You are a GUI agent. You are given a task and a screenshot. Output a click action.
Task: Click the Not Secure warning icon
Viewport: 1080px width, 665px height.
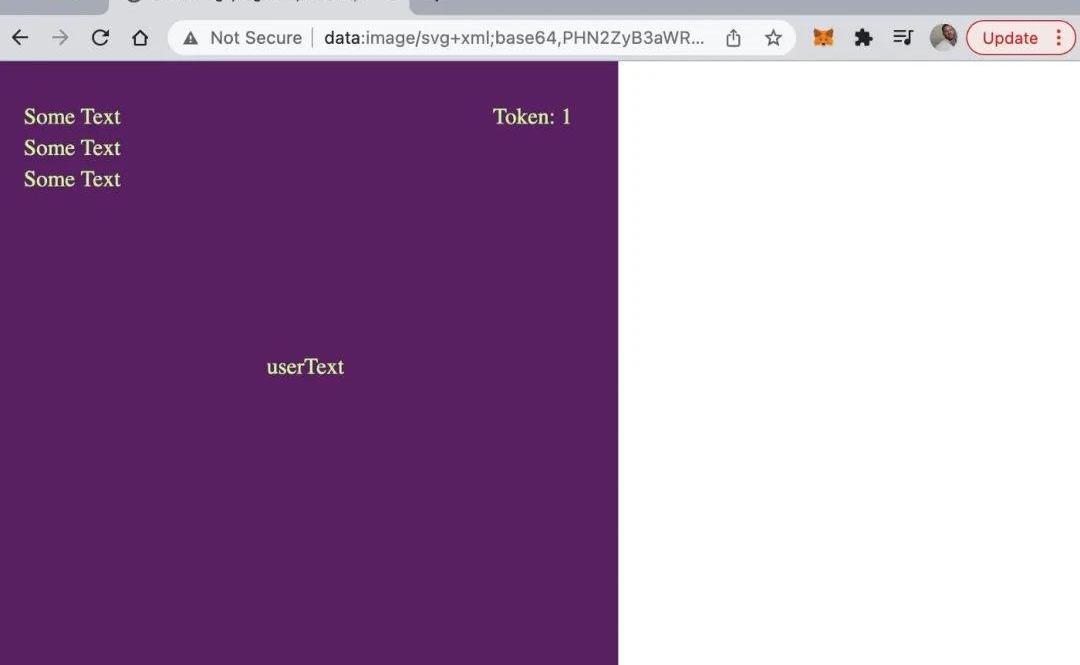[191, 38]
